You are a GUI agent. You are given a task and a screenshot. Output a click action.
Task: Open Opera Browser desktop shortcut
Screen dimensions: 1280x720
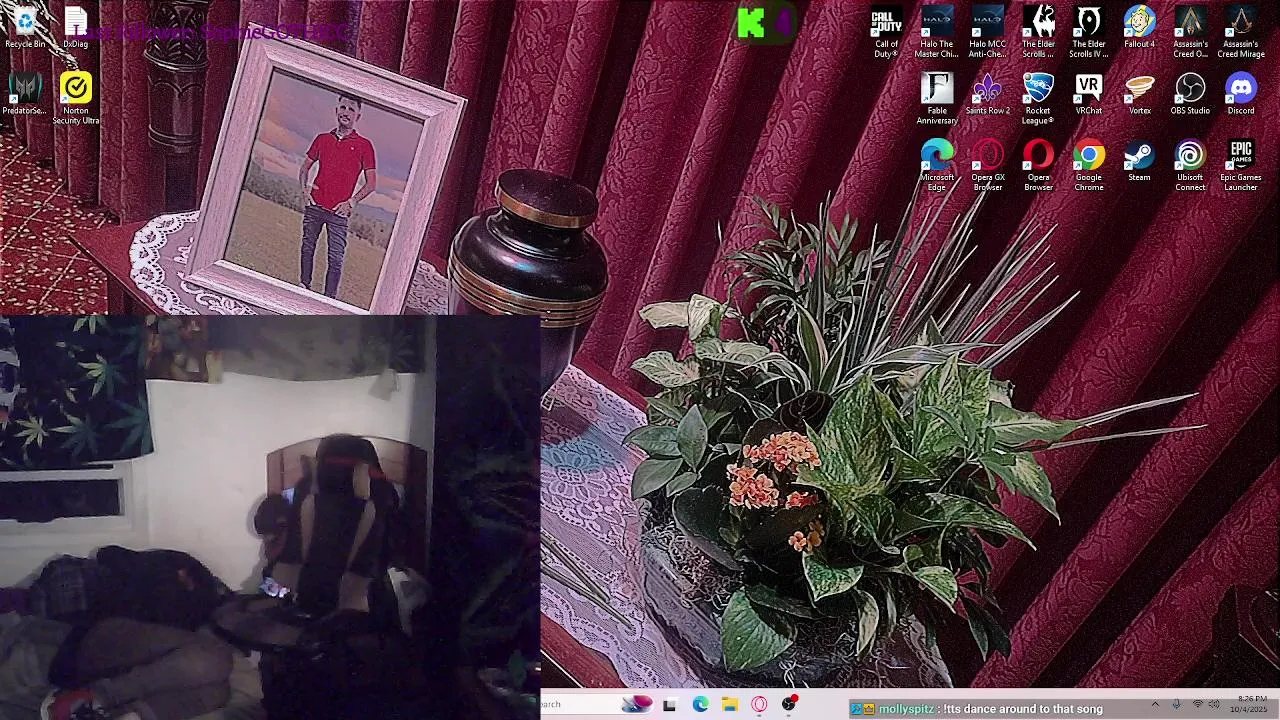[x=1038, y=165]
